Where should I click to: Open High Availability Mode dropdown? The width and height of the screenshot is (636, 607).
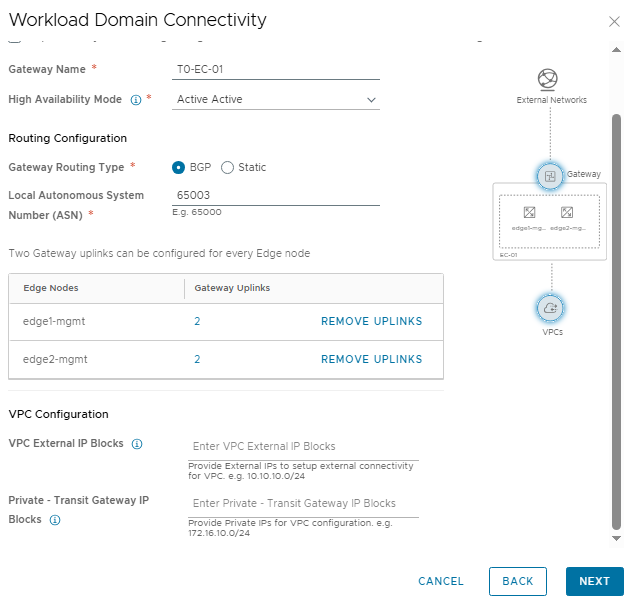(x=276, y=100)
